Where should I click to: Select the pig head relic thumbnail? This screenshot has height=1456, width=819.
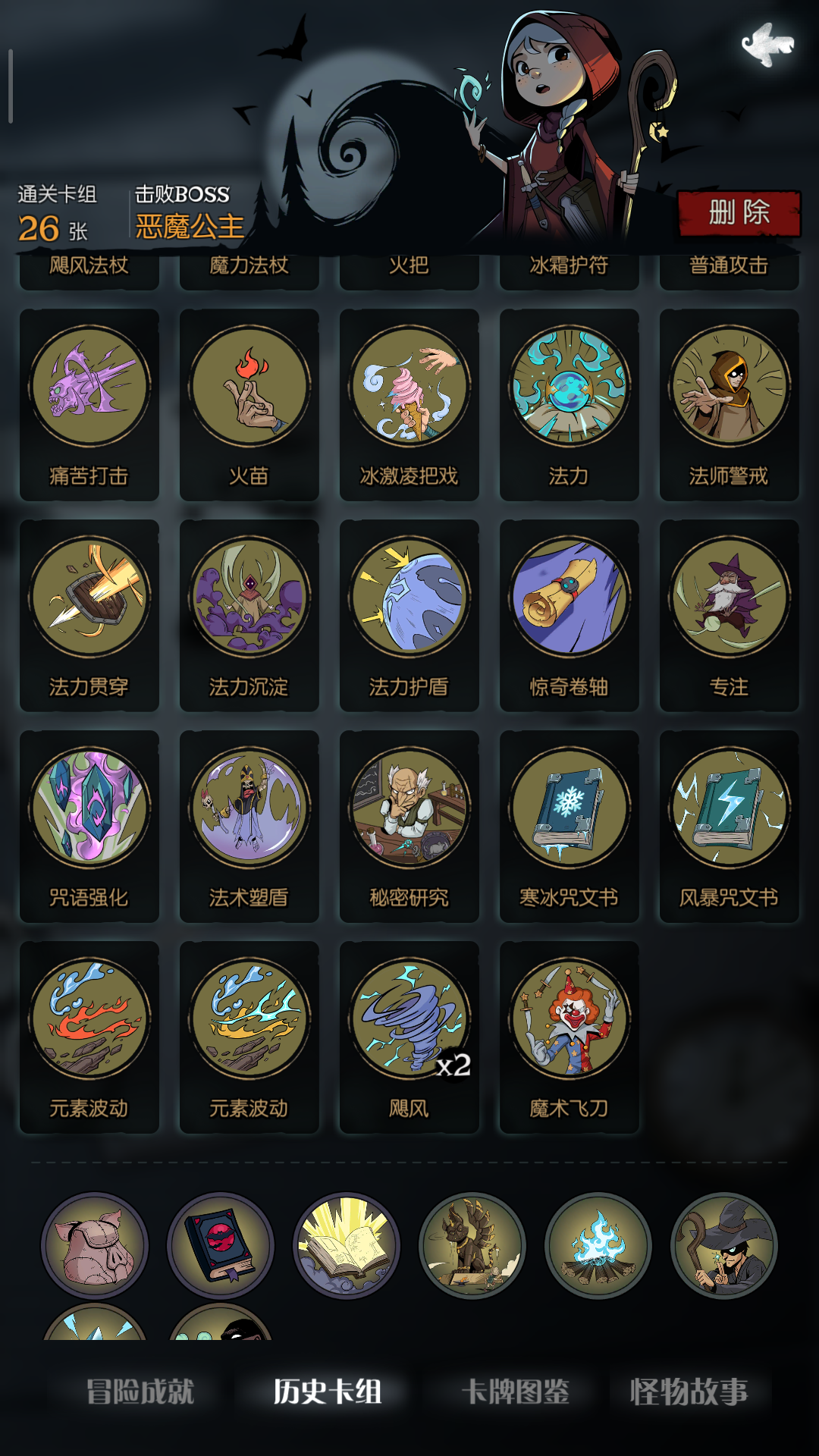point(95,1245)
